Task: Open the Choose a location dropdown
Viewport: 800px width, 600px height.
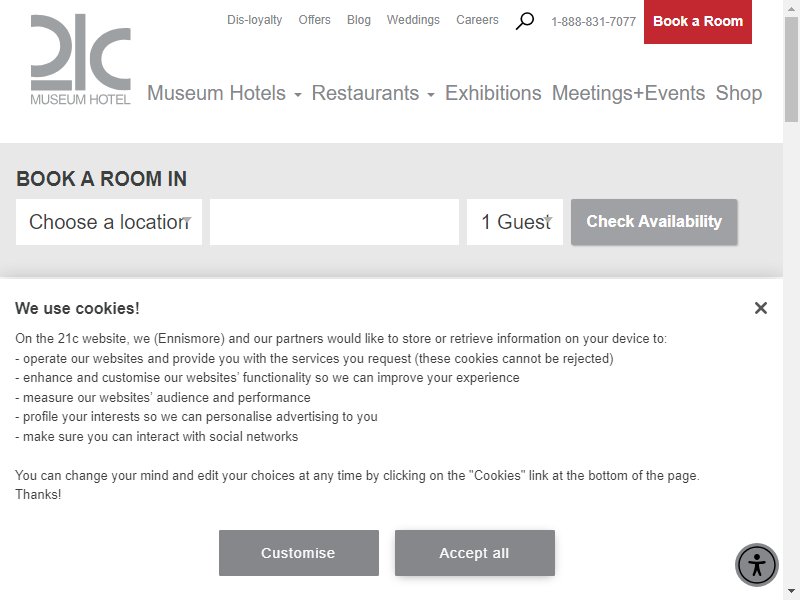Action: pos(109,222)
